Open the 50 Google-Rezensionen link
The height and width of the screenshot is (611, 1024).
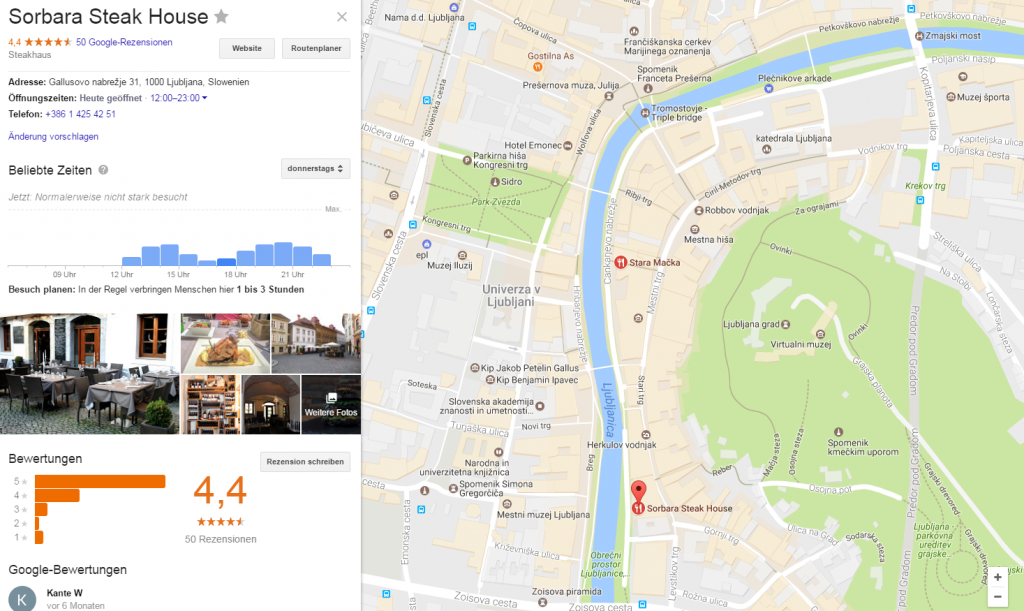point(124,42)
